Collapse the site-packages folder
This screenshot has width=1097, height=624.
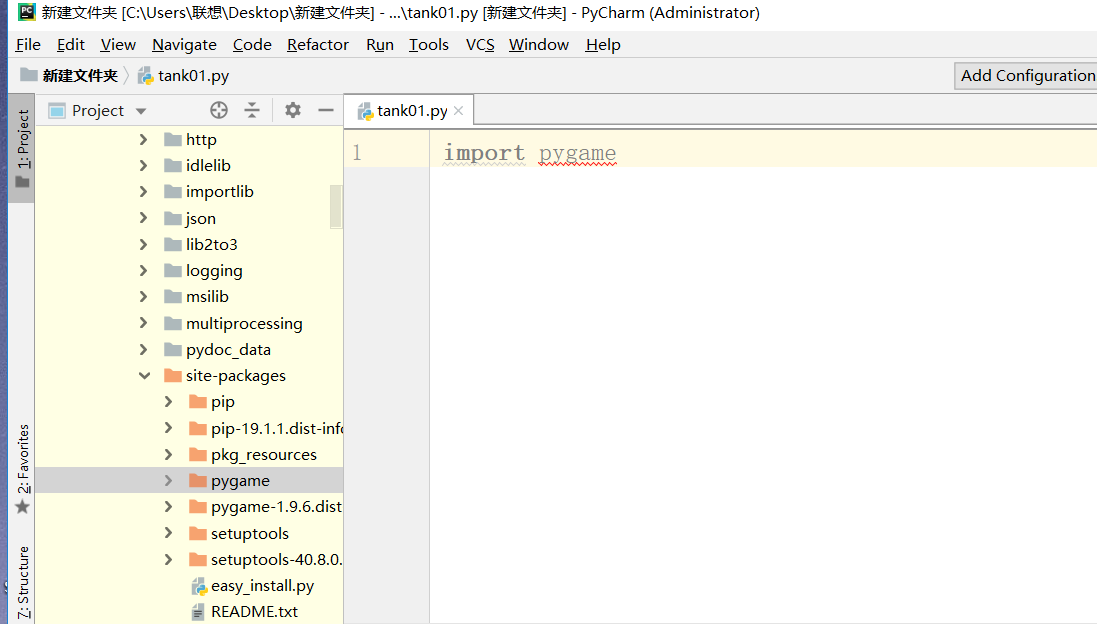(x=144, y=376)
